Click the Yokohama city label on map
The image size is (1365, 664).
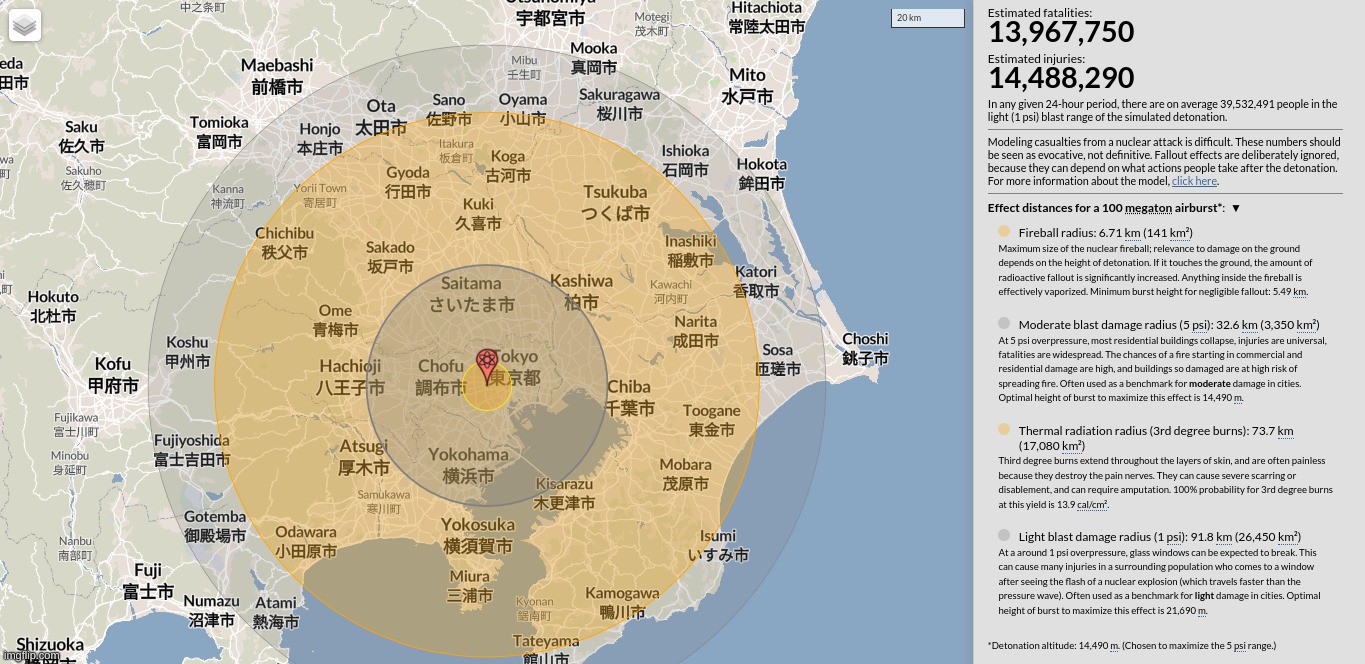point(468,465)
